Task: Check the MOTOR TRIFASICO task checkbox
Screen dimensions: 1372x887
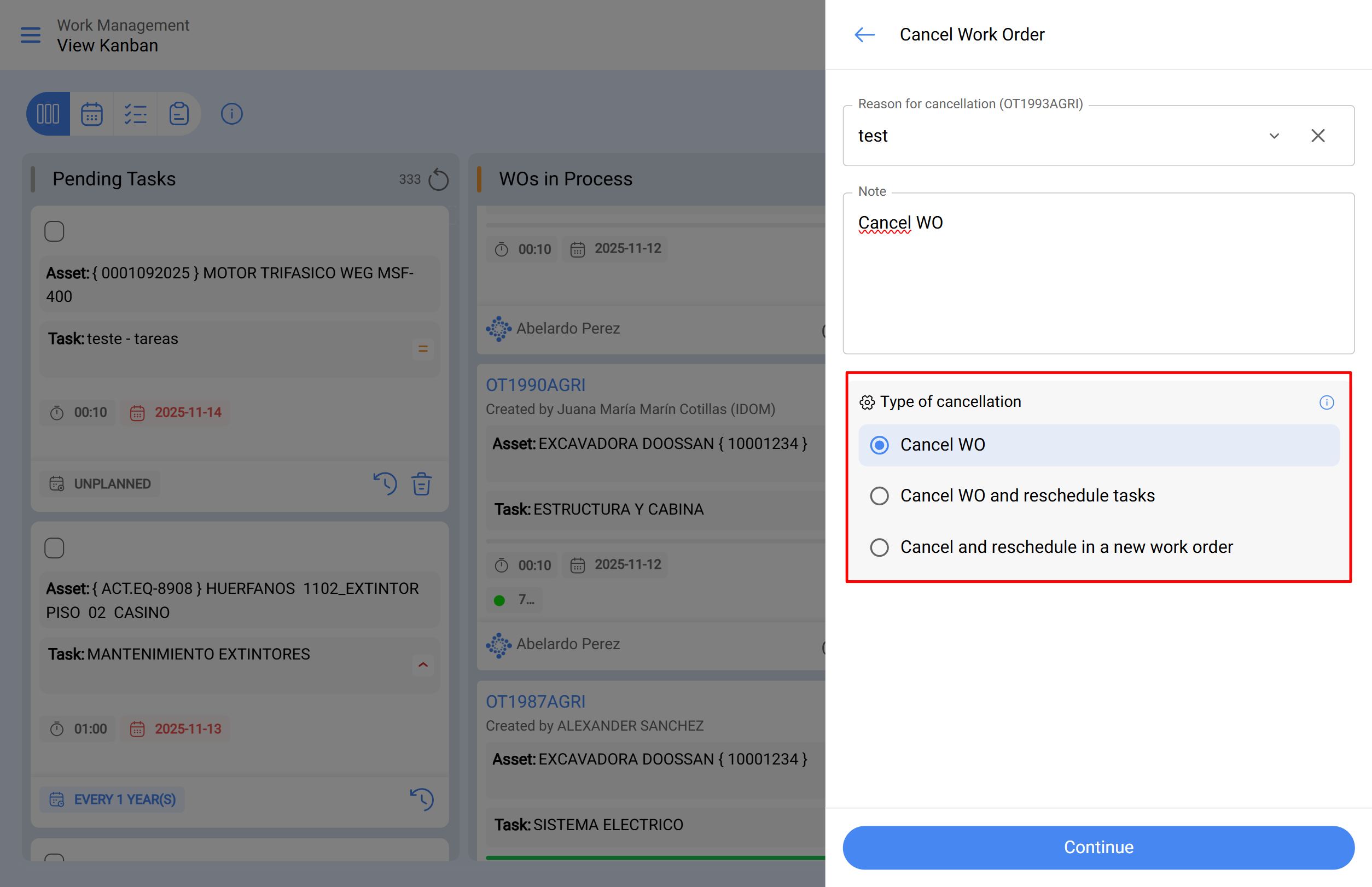Action: click(x=54, y=231)
